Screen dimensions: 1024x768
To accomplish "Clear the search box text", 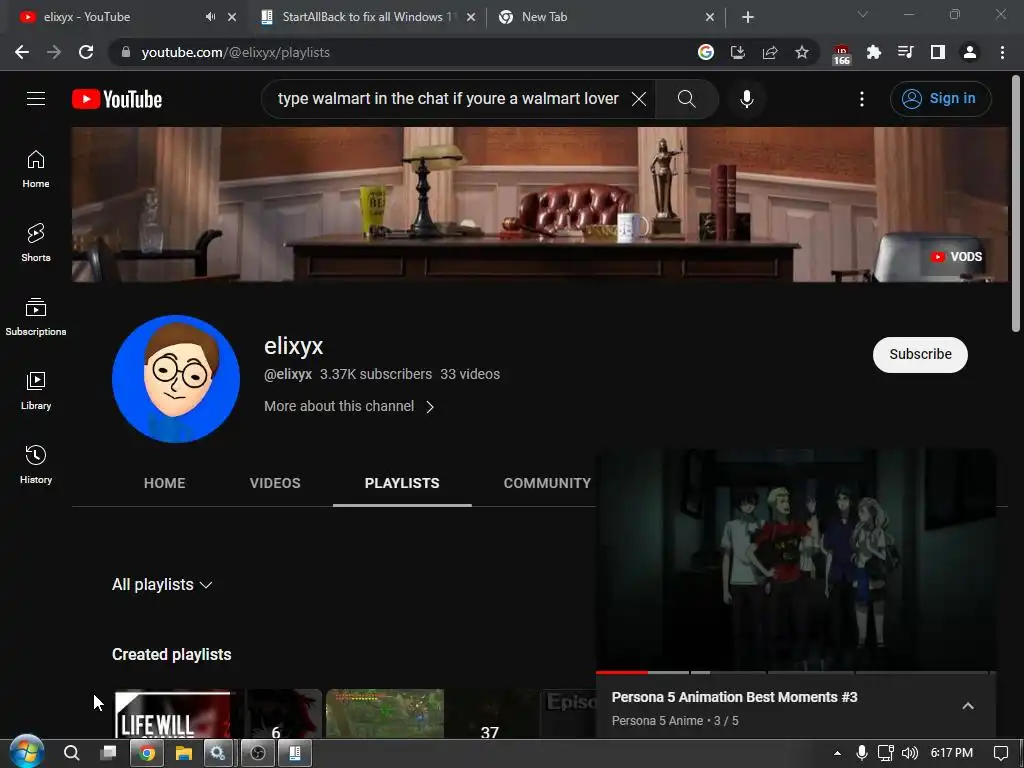I will [x=639, y=99].
